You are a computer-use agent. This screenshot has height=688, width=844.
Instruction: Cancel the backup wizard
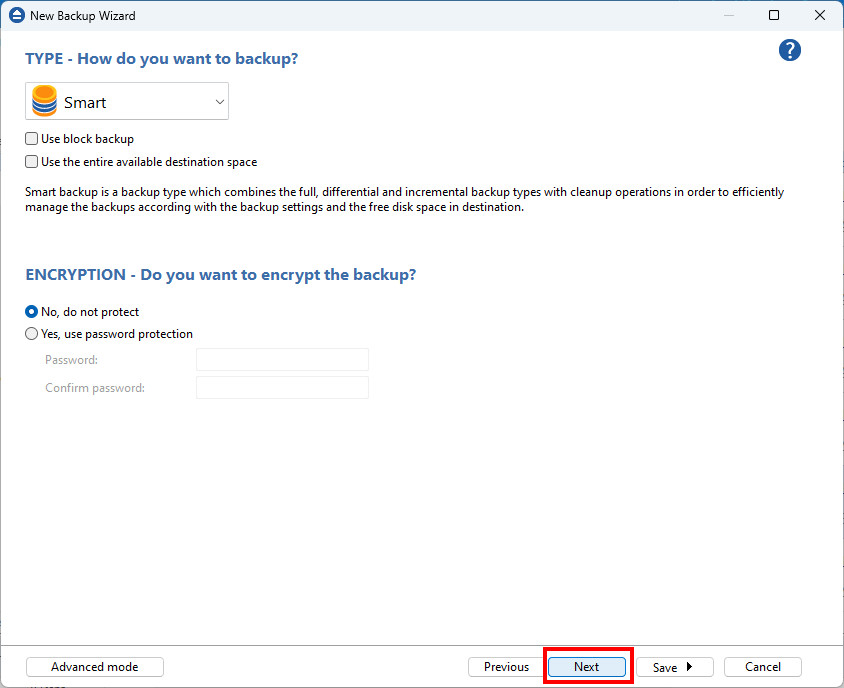[x=762, y=667]
